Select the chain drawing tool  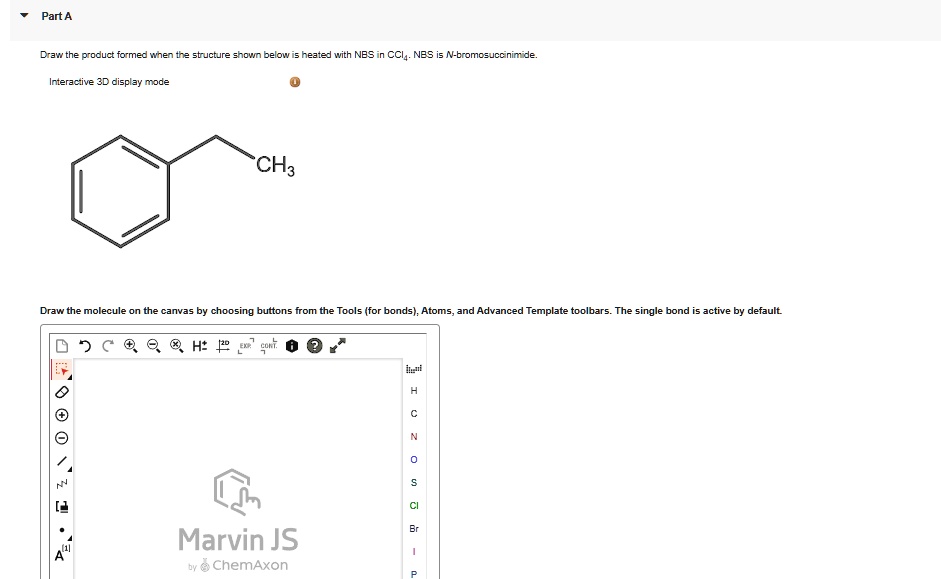pyautogui.click(x=61, y=484)
